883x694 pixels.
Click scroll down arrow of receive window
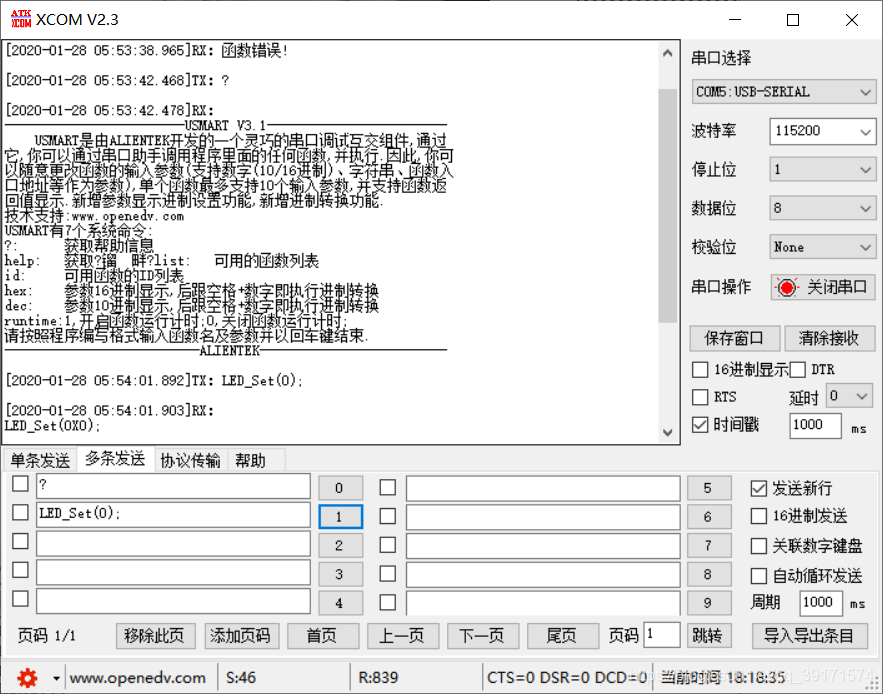[x=668, y=432]
